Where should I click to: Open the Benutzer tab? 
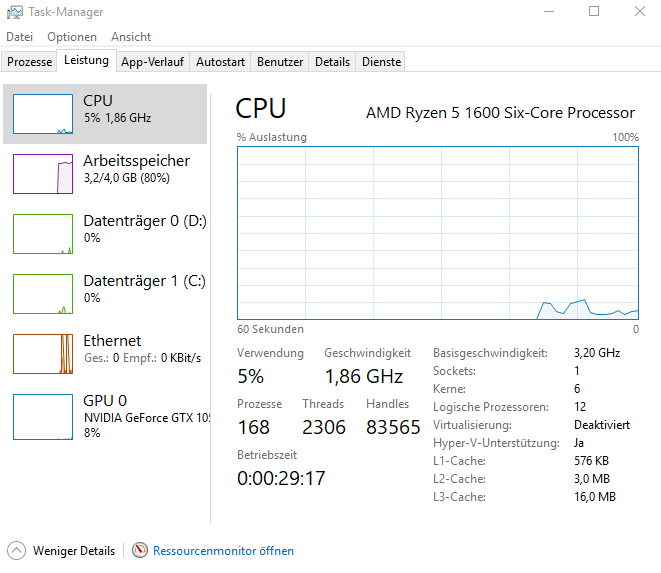280,62
